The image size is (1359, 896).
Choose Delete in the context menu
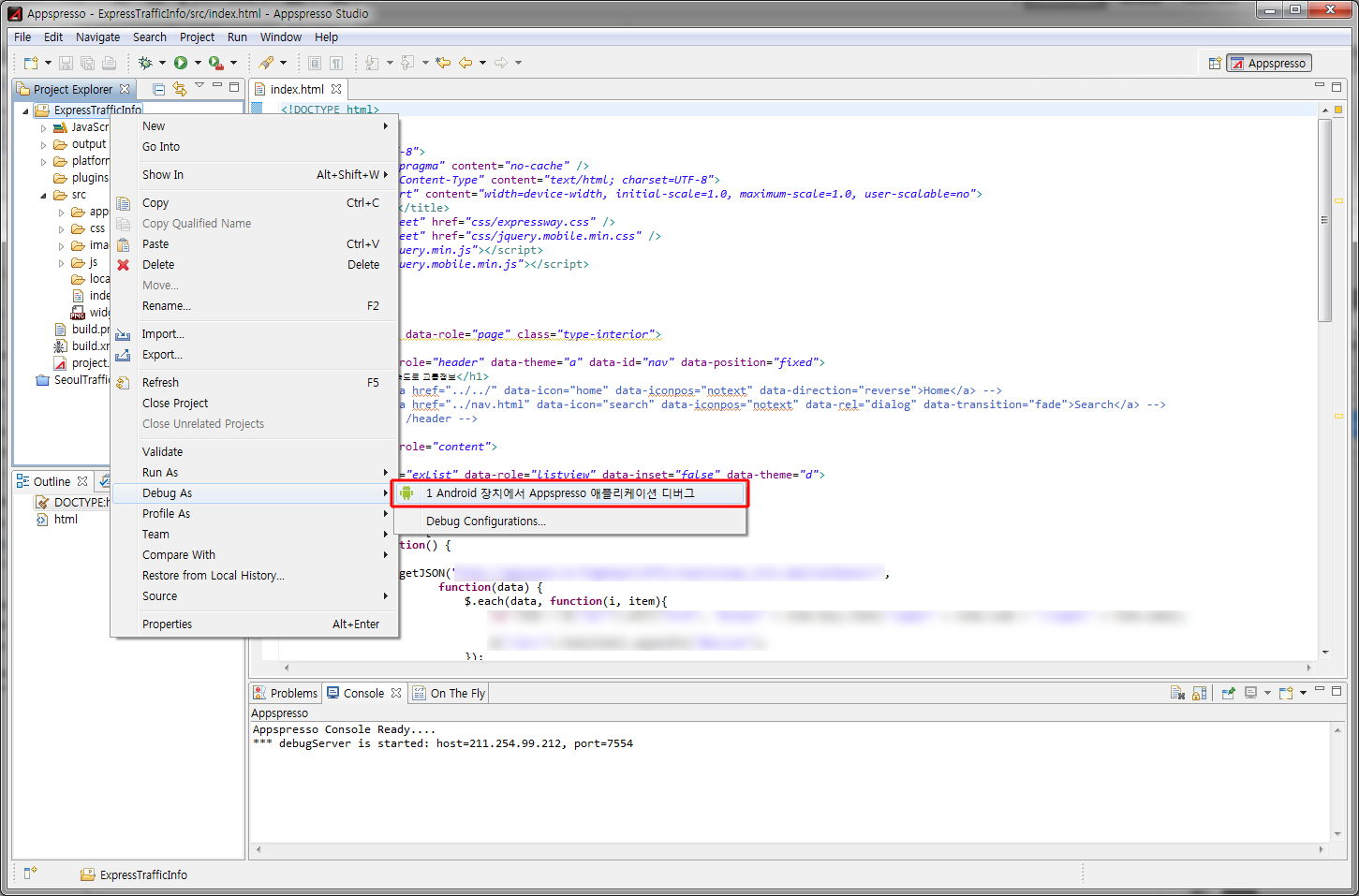(255, 265)
